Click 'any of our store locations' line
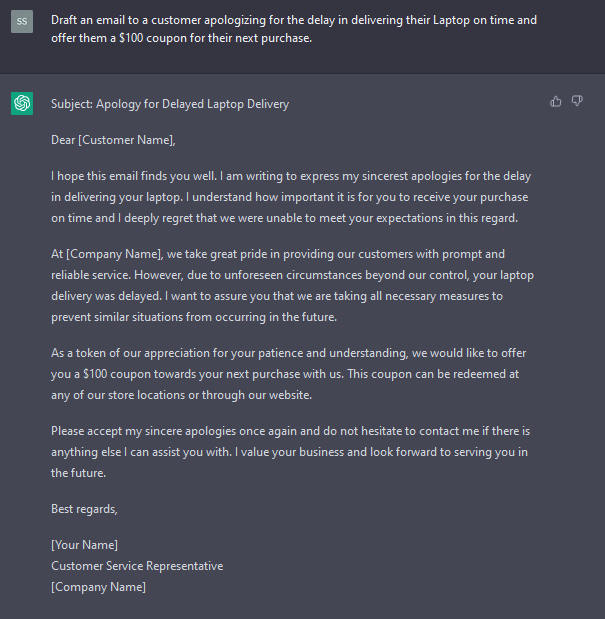This screenshot has width=605, height=619. click(x=182, y=395)
